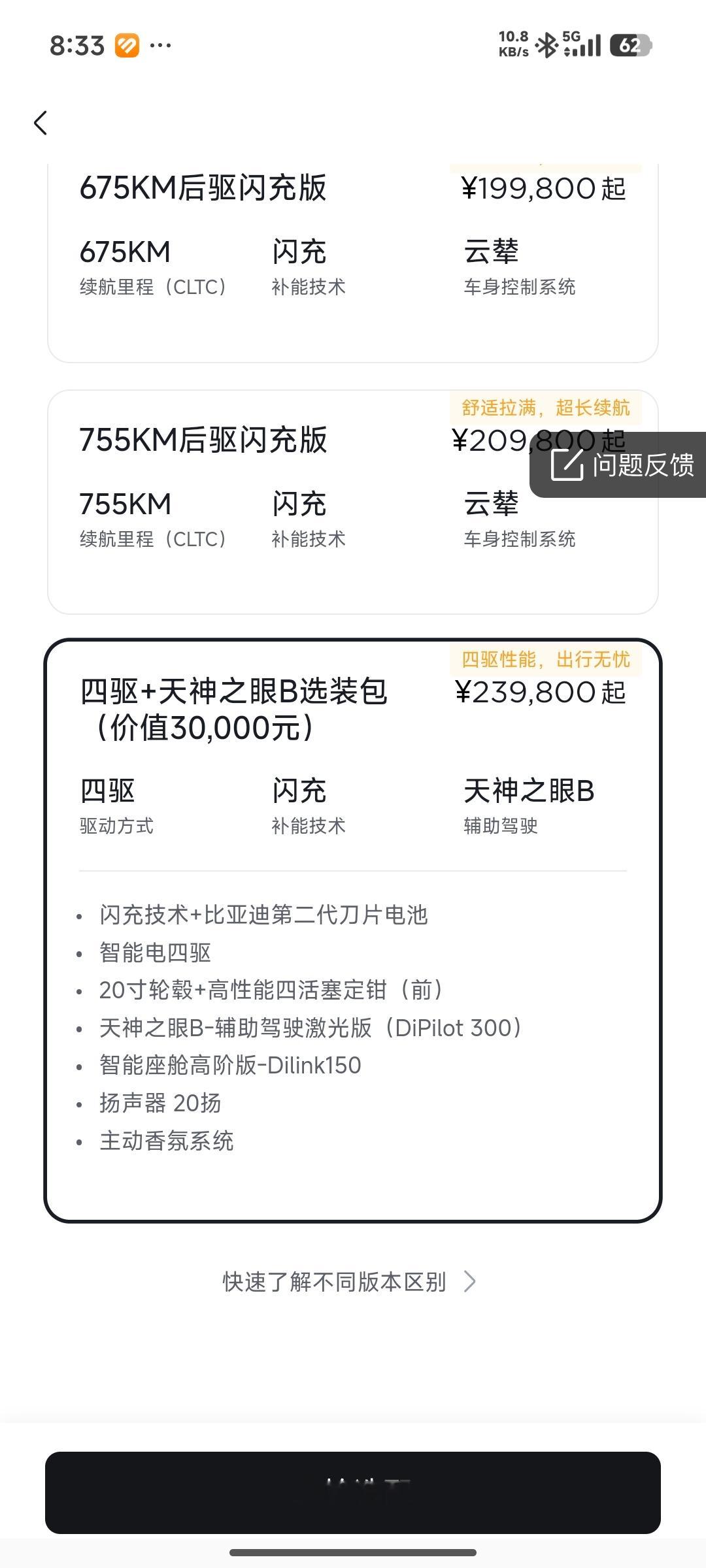The height and width of the screenshot is (1568, 706).
Task: Tap the 四驱性能,出行无忧 tag
Action: (x=545, y=660)
